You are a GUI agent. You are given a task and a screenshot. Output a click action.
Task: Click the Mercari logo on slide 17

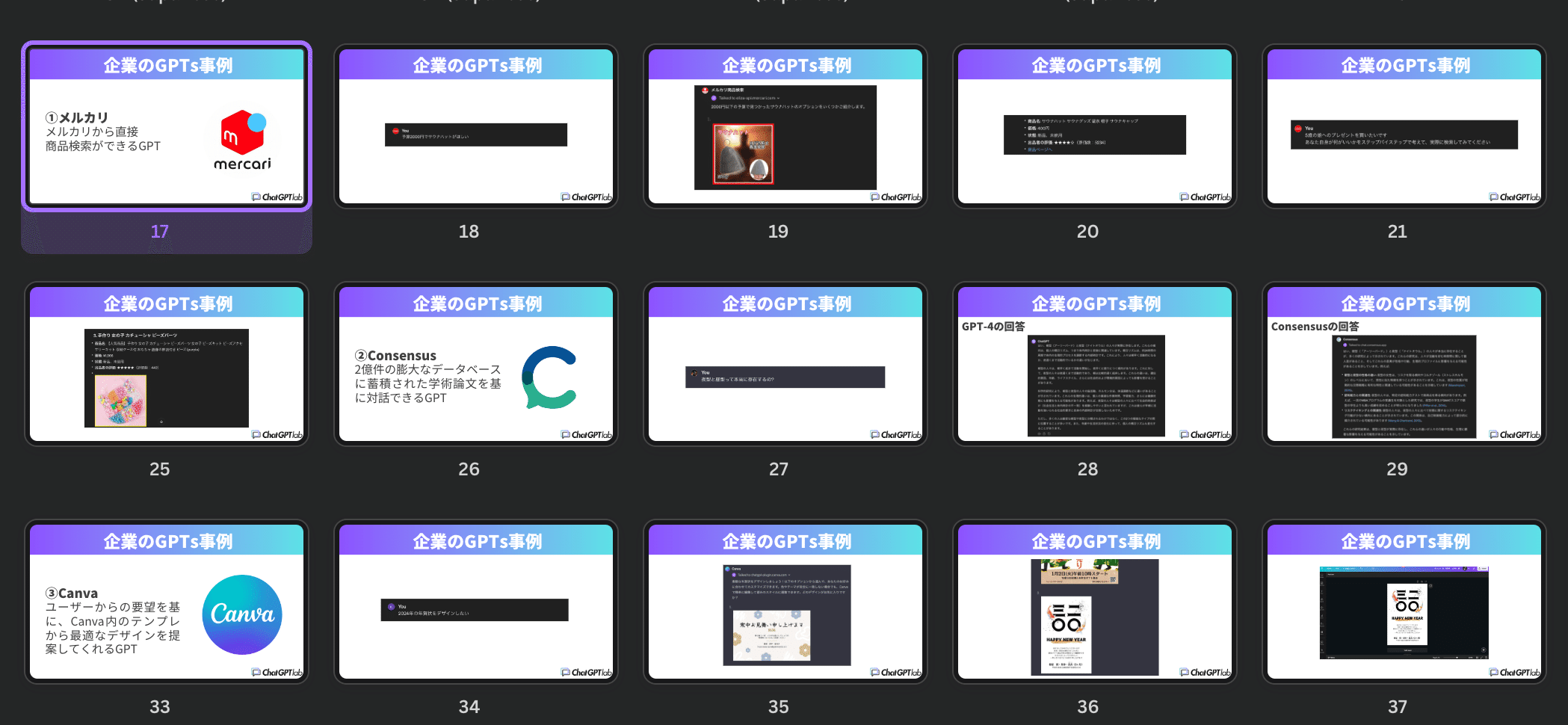click(x=243, y=141)
